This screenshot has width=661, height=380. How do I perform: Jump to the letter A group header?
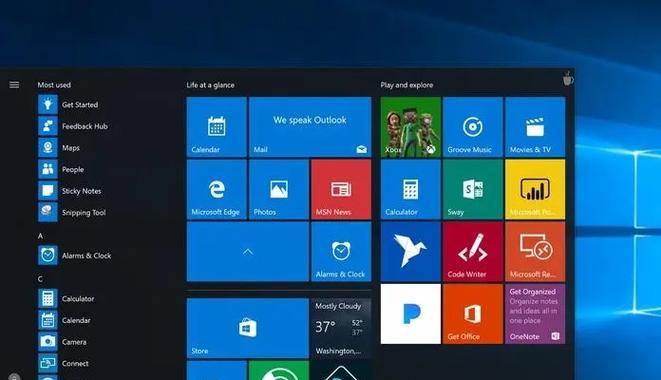point(40,236)
